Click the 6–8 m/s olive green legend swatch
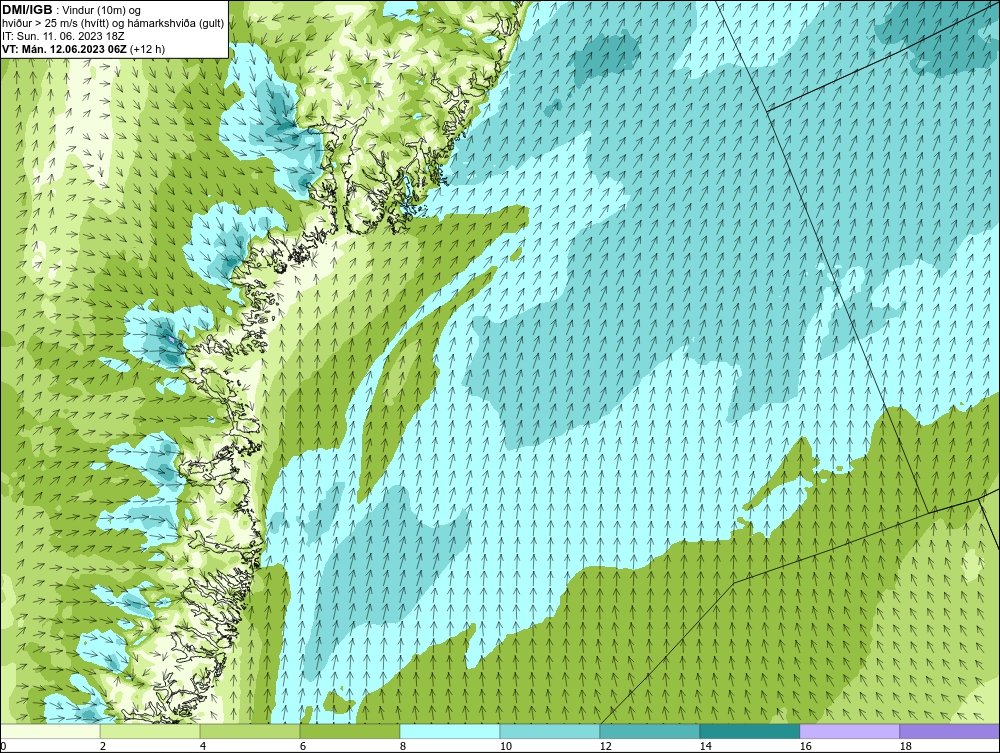Image resolution: width=1000 pixels, height=753 pixels. pos(350,731)
